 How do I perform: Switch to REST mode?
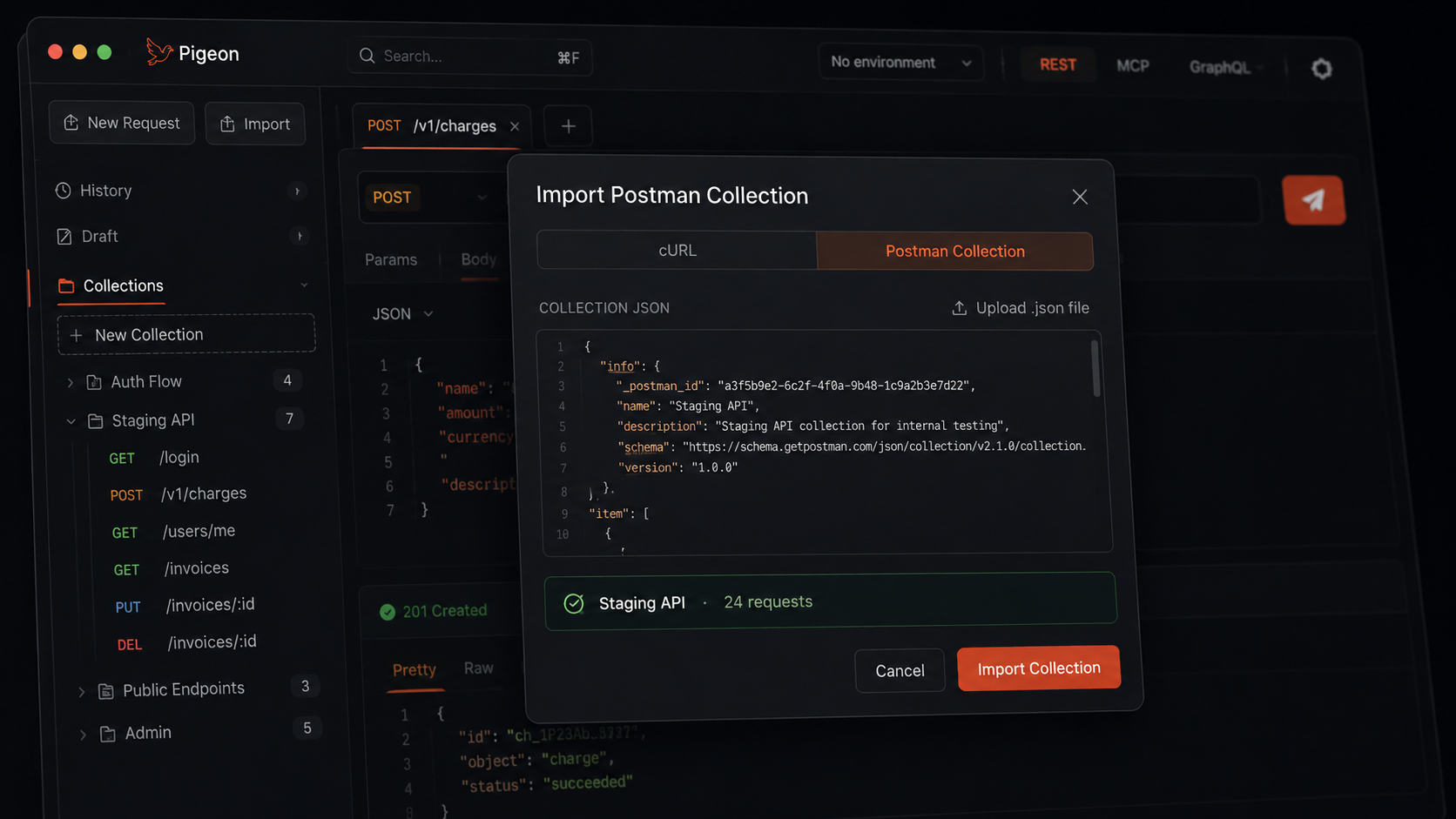coord(1057,65)
